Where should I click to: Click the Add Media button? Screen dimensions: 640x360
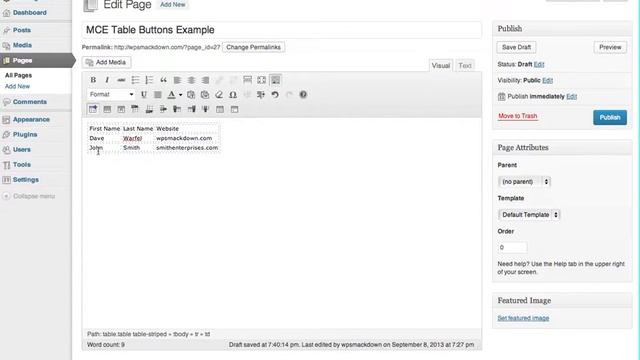pos(107,62)
